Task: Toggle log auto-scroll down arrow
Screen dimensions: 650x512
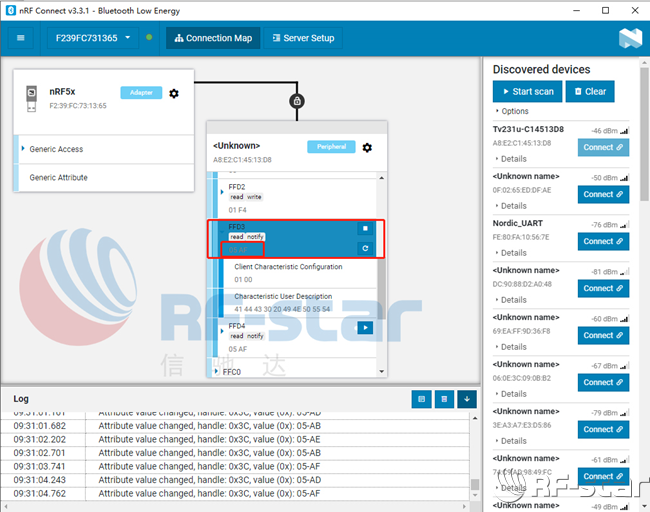Action: click(467, 399)
